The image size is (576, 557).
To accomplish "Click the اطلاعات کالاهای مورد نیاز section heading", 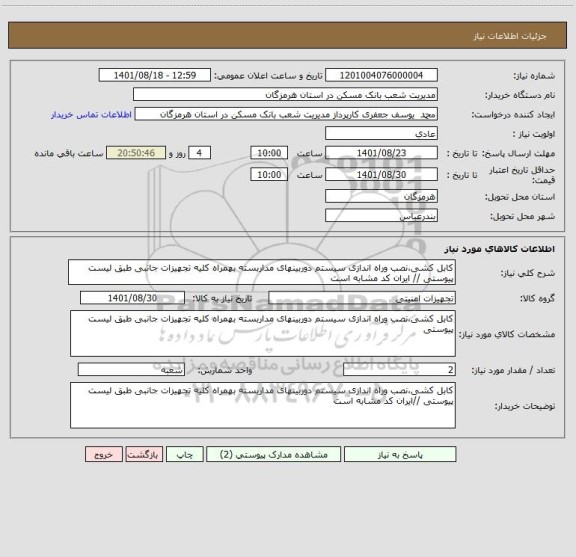I will [500, 249].
